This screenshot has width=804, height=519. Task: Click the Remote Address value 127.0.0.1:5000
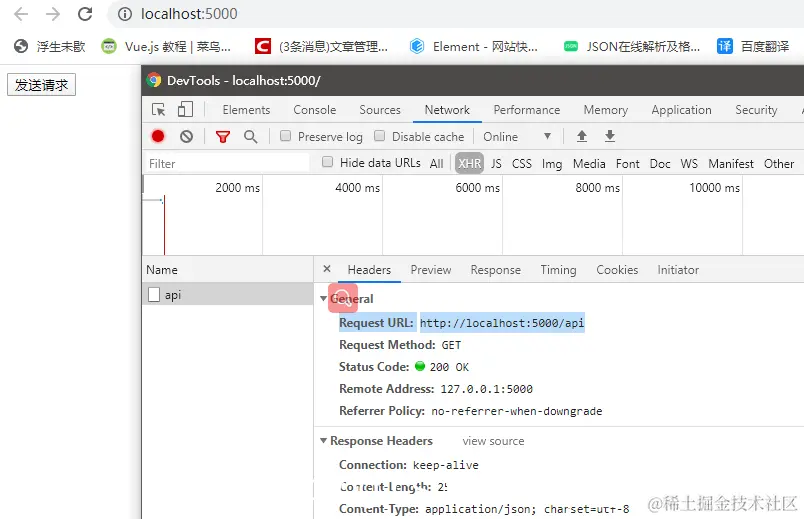[x=487, y=389]
